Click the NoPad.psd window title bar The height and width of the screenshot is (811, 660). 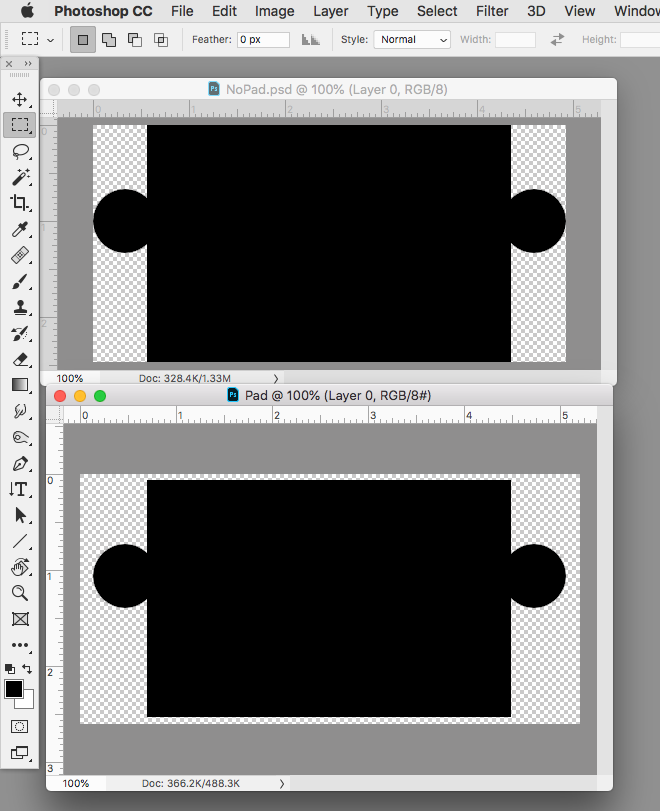(x=328, y=89)
